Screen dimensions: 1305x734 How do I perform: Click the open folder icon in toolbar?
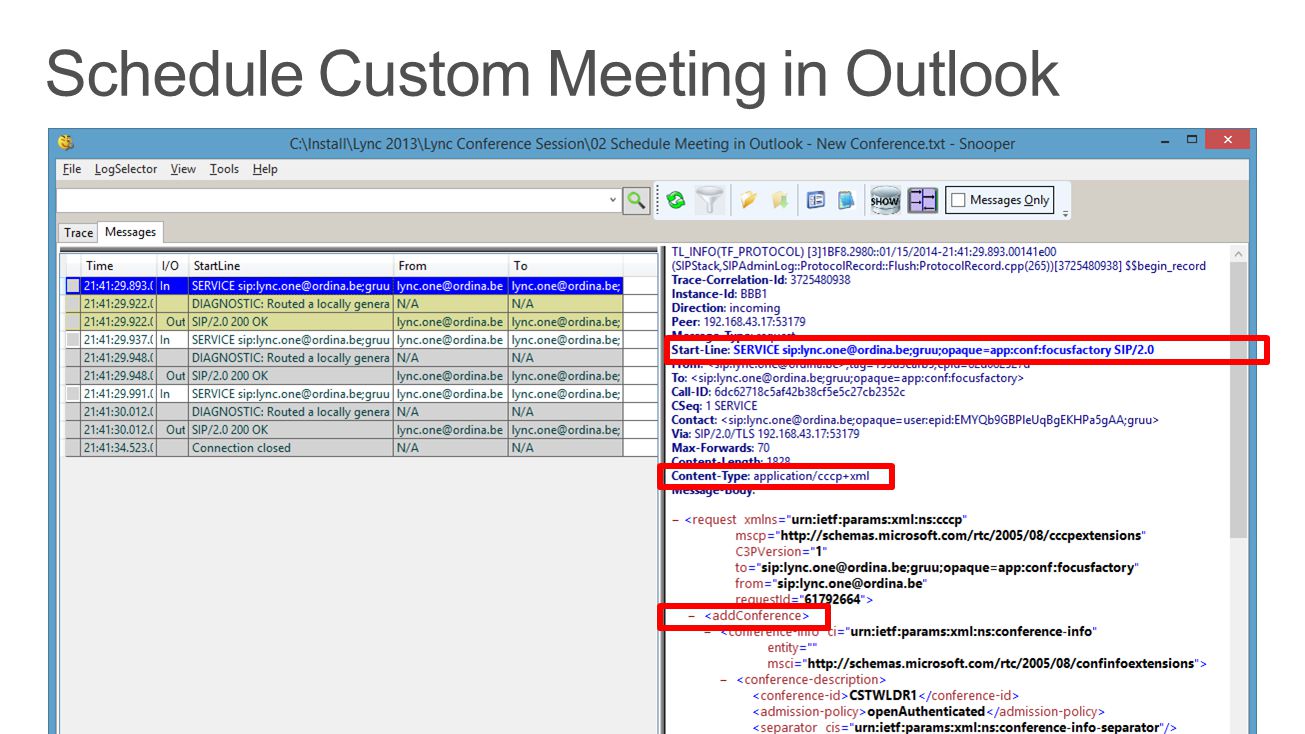pyautogui.click(x=749, y=201)
